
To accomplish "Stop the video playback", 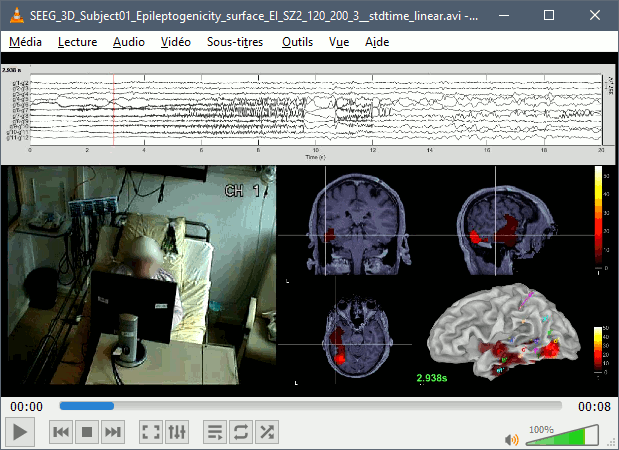I will (87, 432).
